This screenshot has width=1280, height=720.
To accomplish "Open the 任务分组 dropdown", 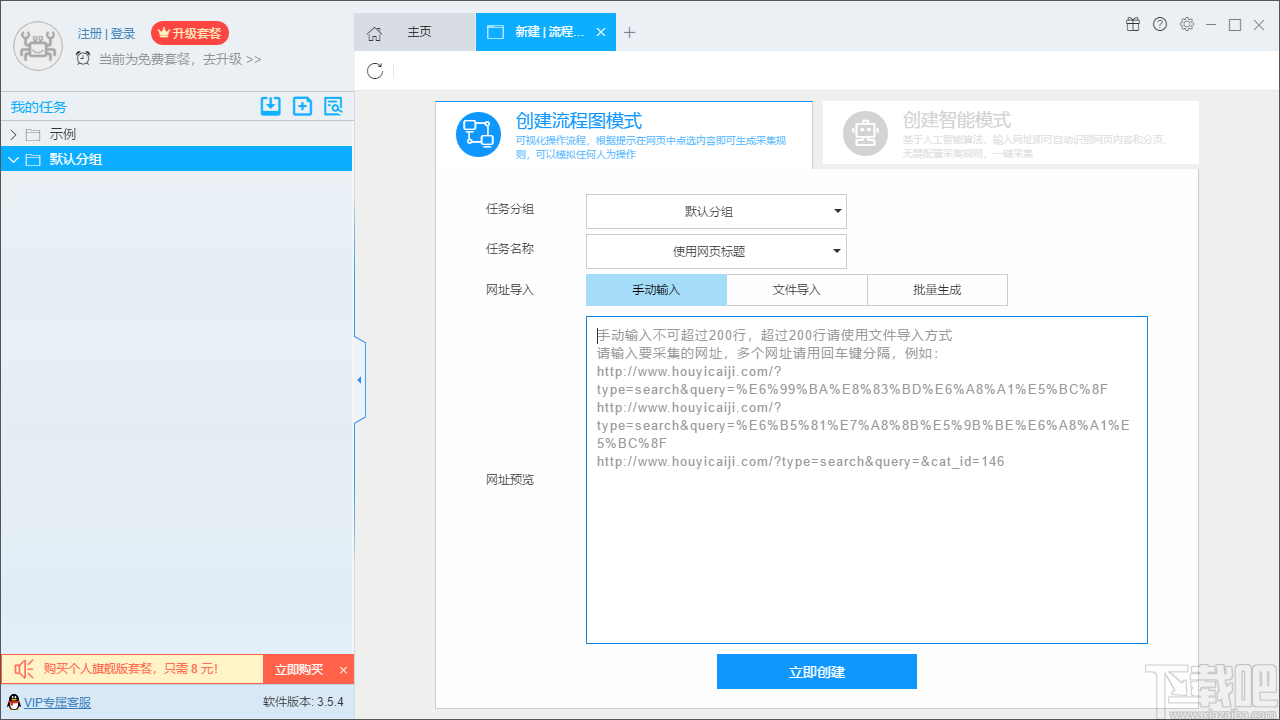I will (x=716, y=212).
